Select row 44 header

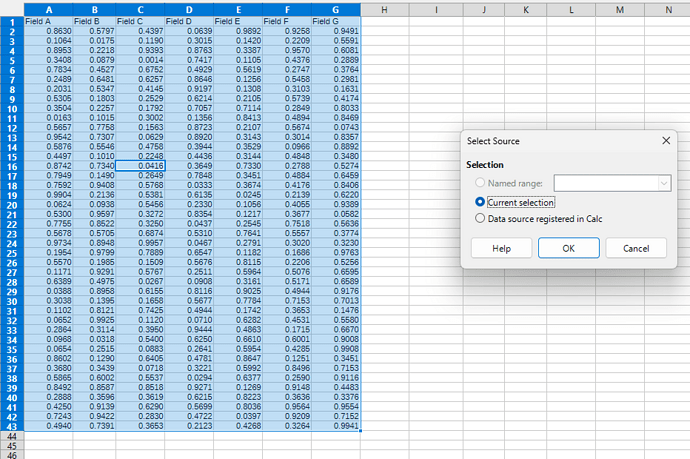(x=12, y=436)
